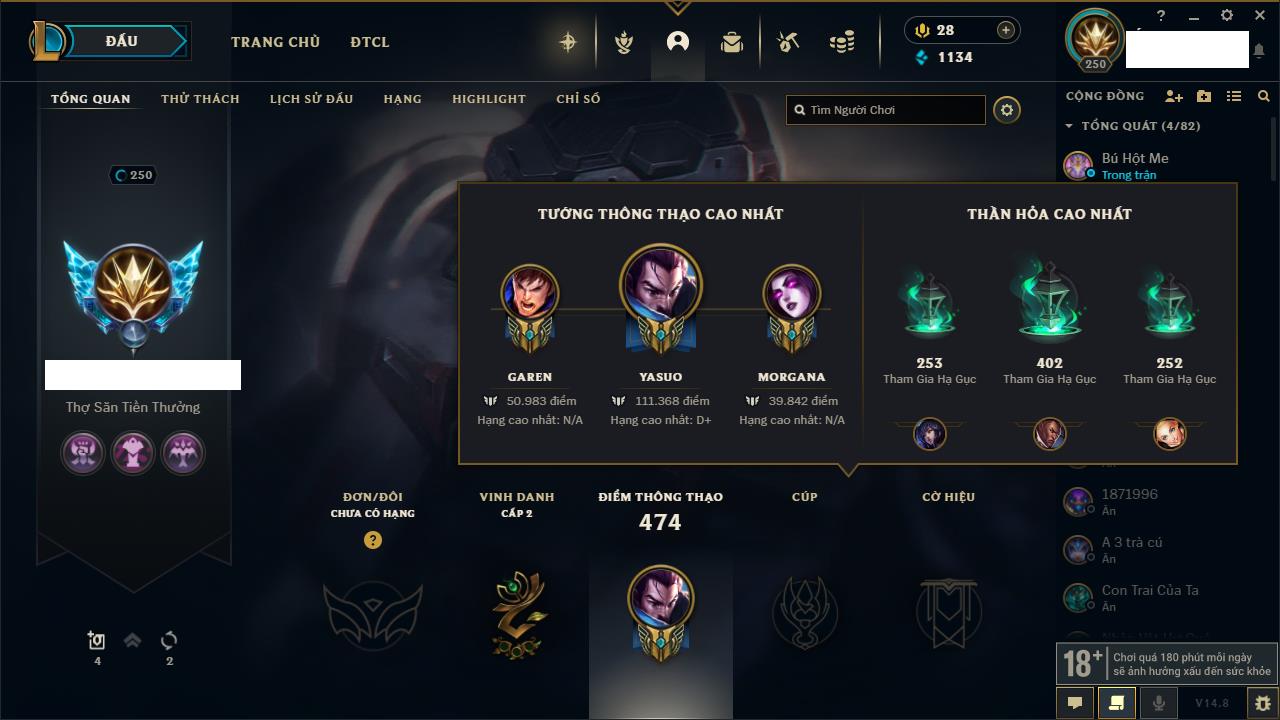
Task: Toggle the chat window button
Action: point(1075,703)
